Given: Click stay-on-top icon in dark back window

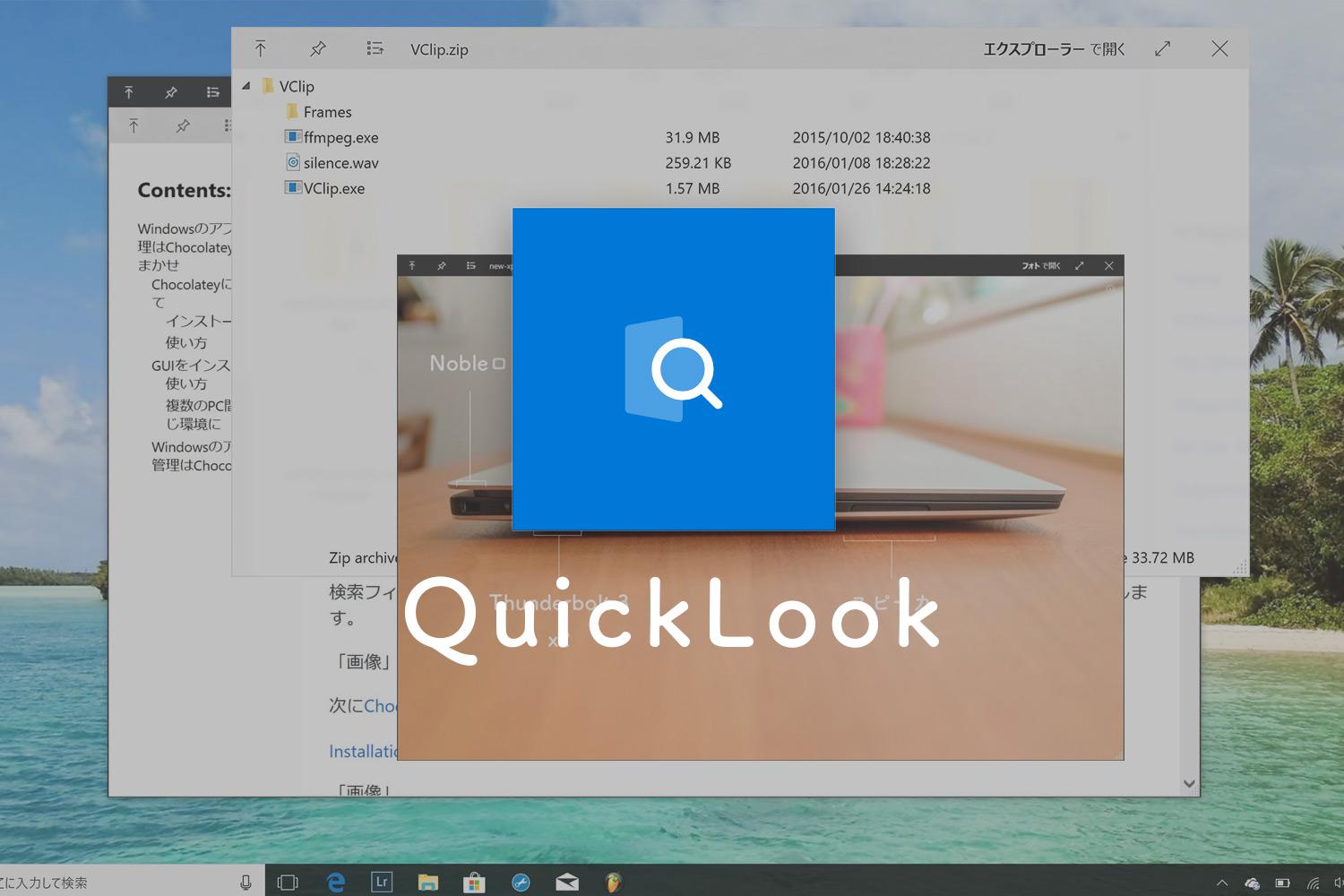Looking at the screenshot, I should (129, 92).
